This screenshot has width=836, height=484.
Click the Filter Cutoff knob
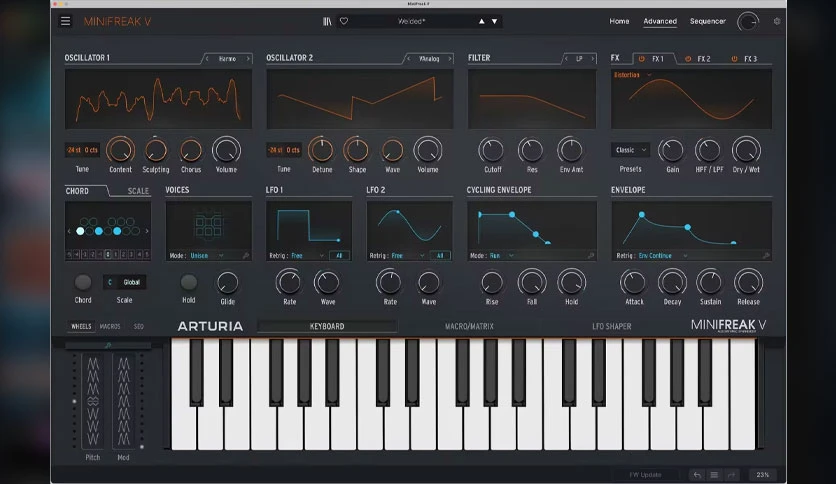click(x=492, y=151)
